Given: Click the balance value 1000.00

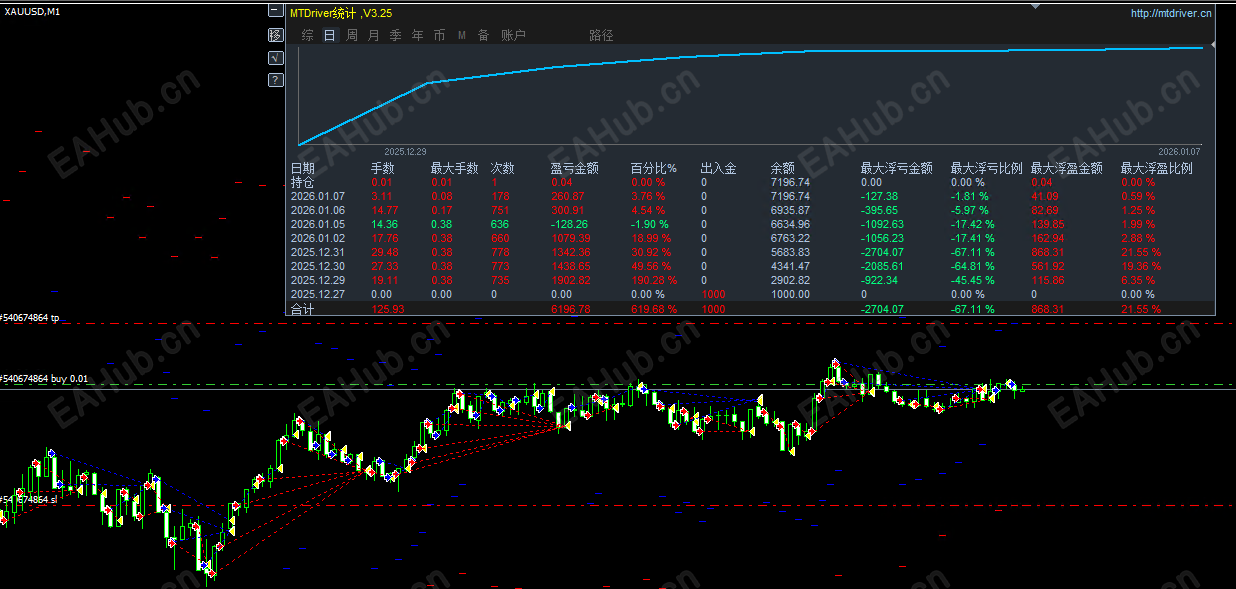Looking at the screenshot, I should click(x=790, y=295).
